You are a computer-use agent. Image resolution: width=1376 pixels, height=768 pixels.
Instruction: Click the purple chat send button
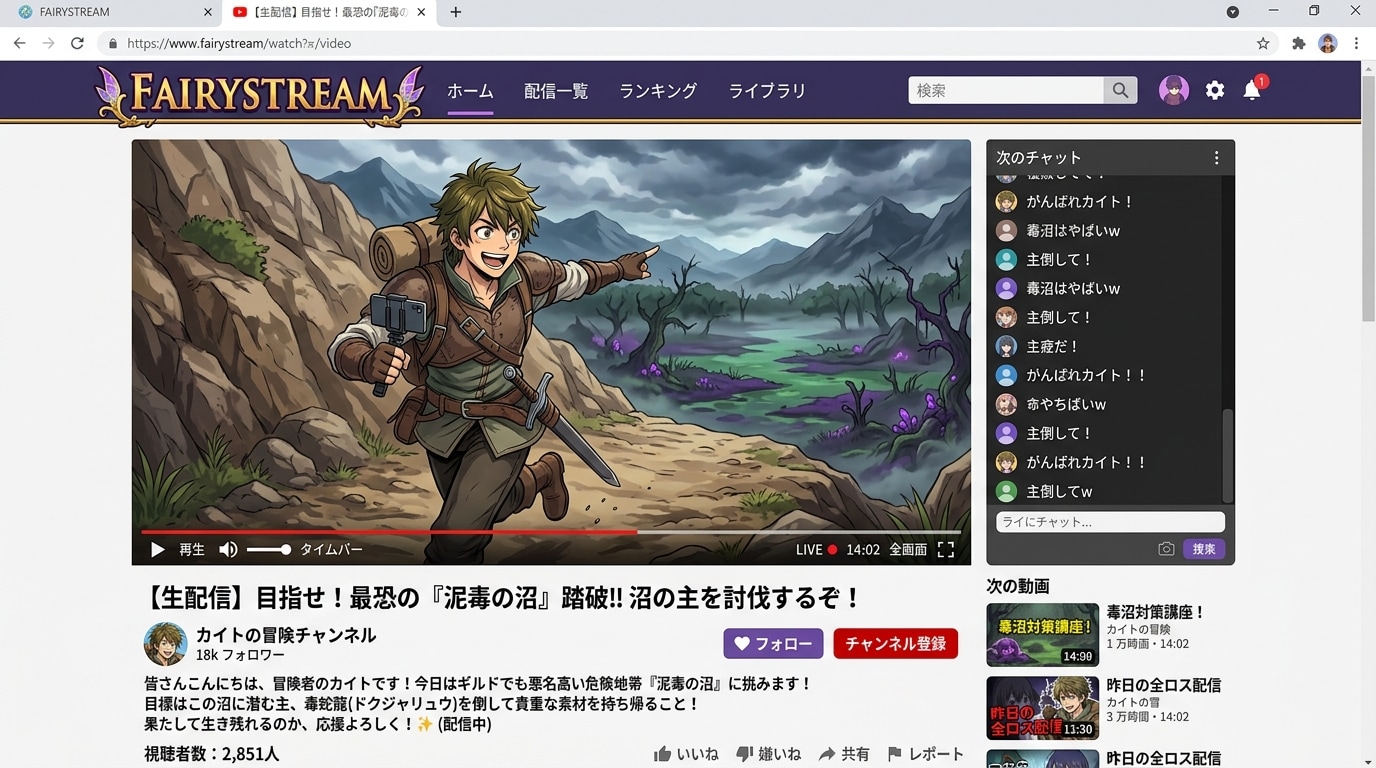(1204, 549)
